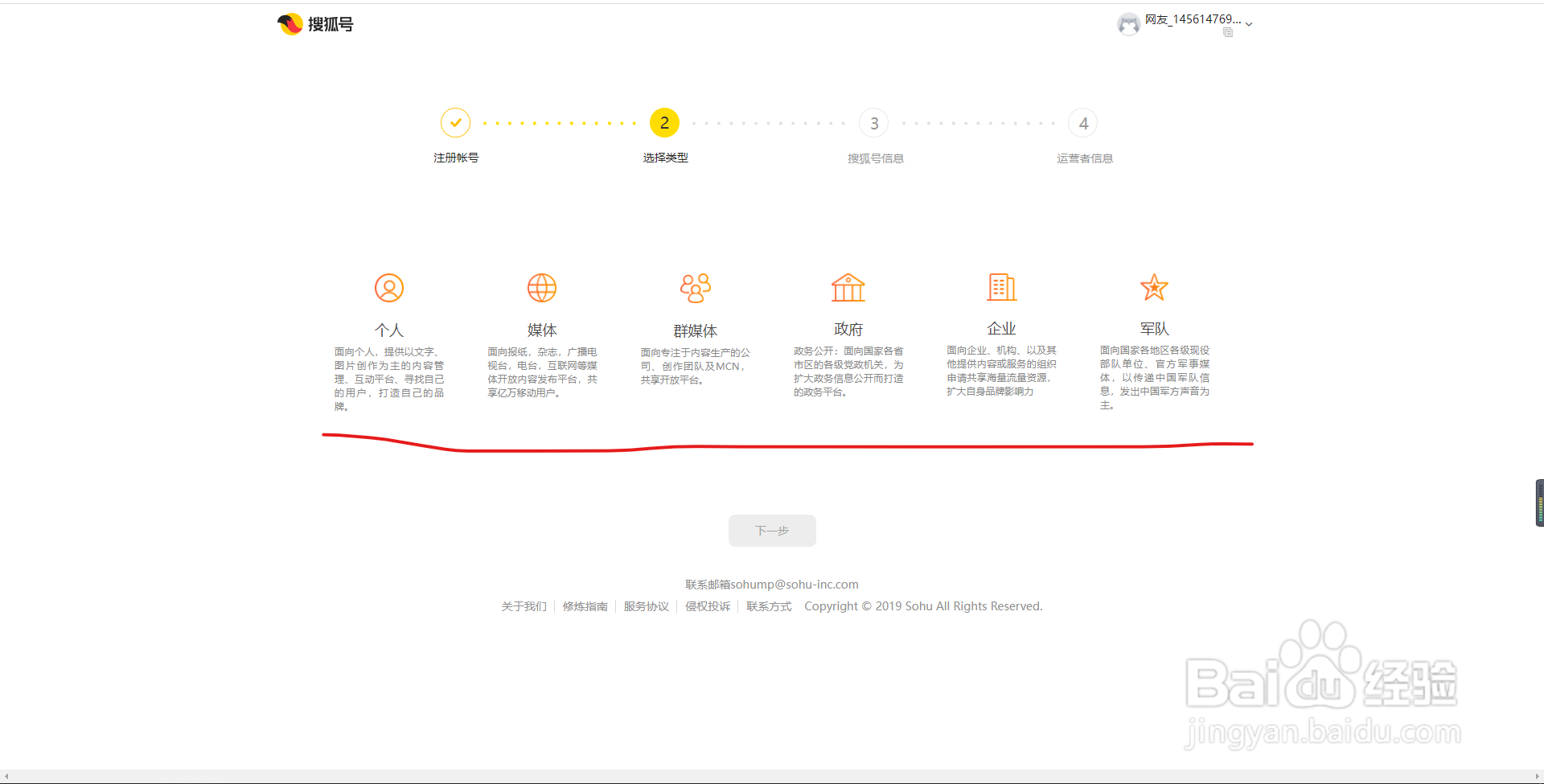Select the 媒体 globe icon
The image size is (1544, 784).
(x=542, y=288)
